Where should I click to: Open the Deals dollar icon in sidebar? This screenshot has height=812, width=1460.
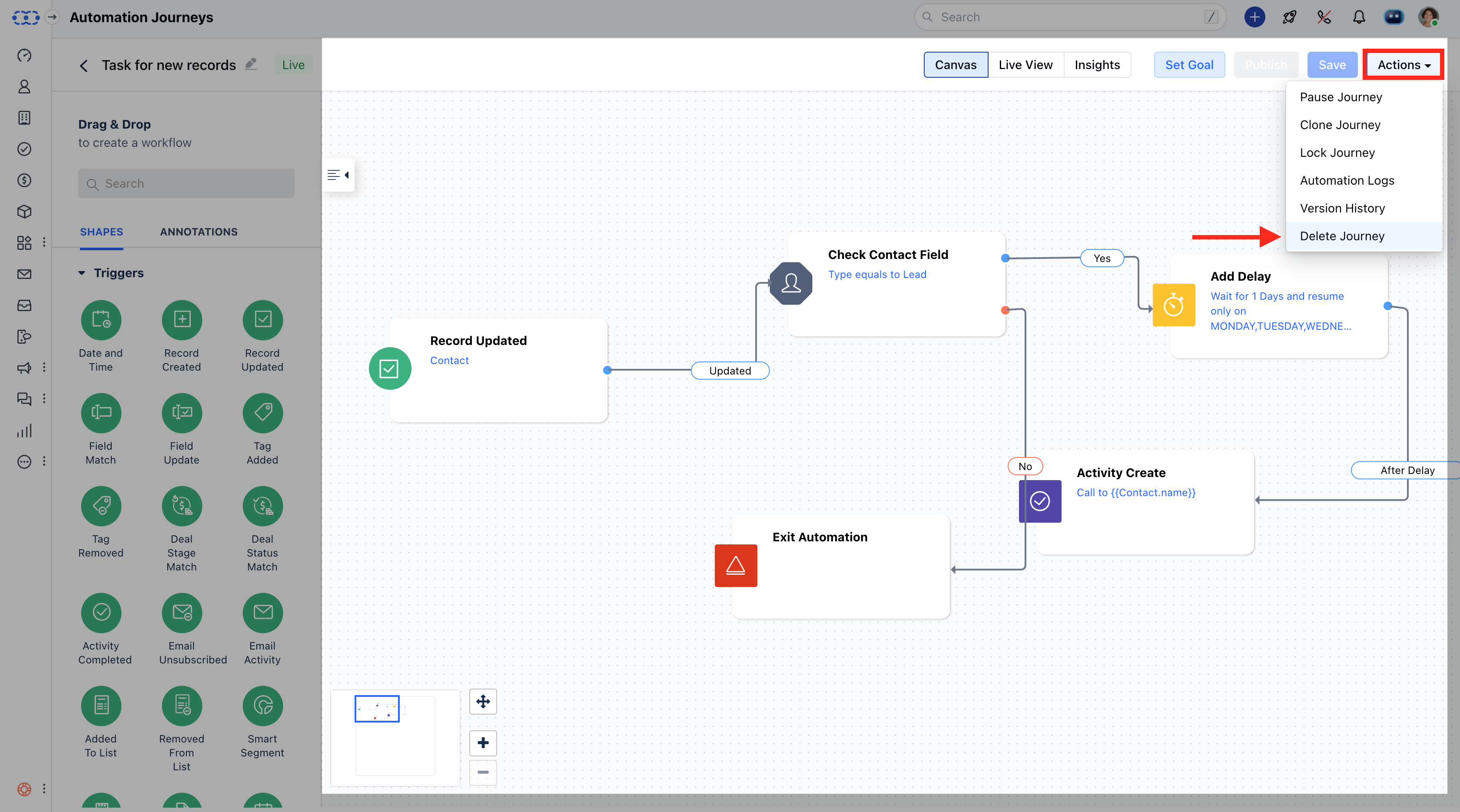[x=24, y=181]
